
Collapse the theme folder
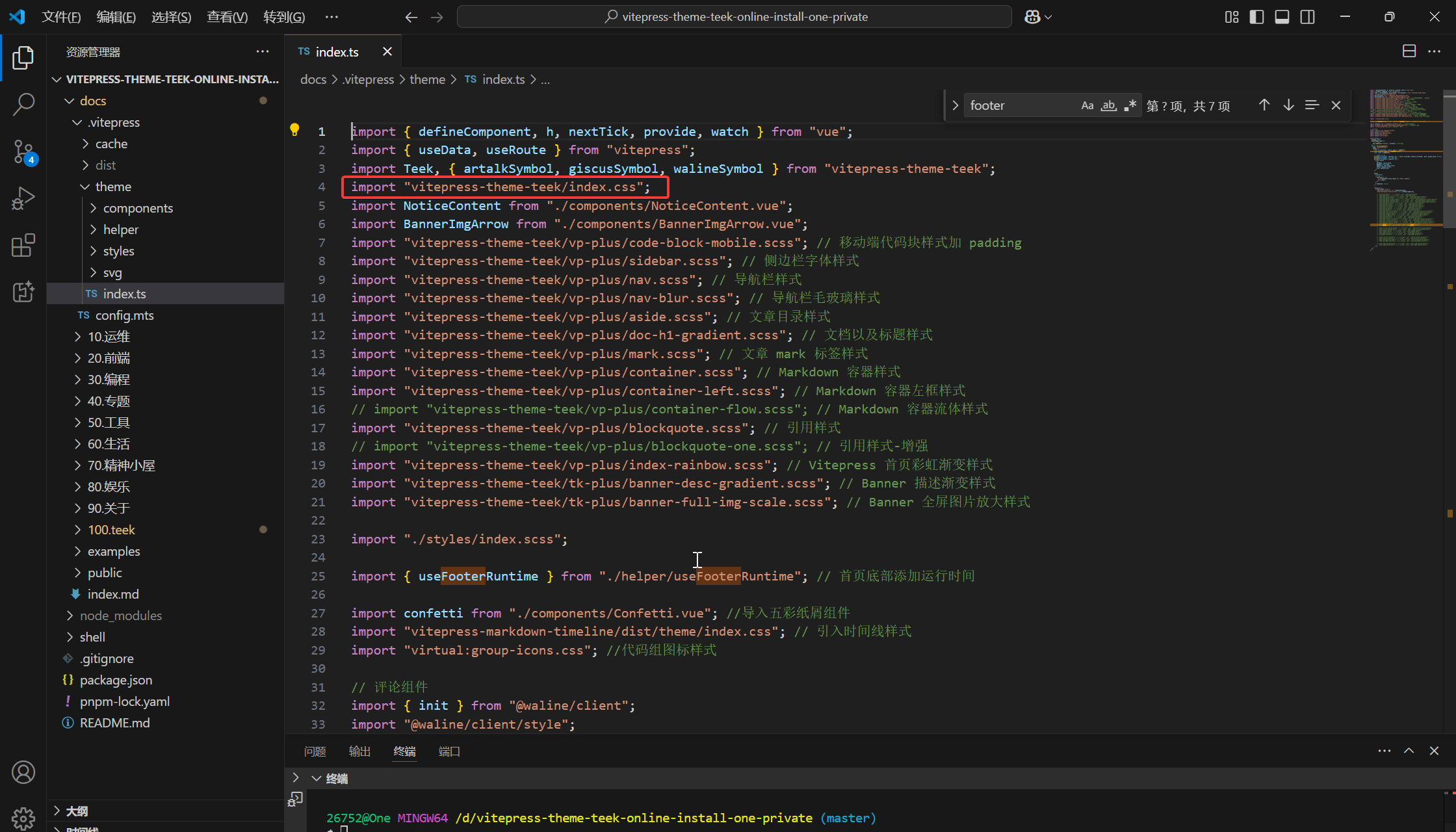click(85, 187)
